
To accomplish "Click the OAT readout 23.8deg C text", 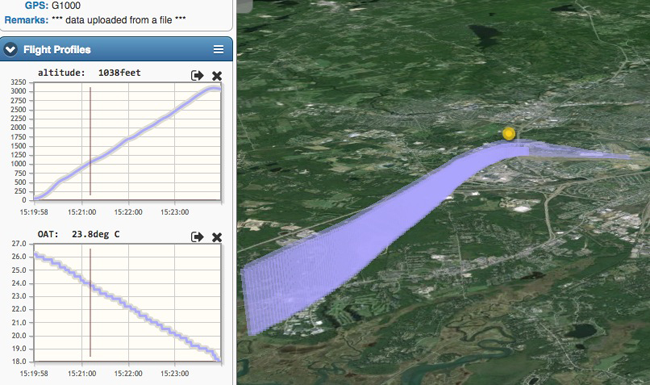I will [95, 234].
